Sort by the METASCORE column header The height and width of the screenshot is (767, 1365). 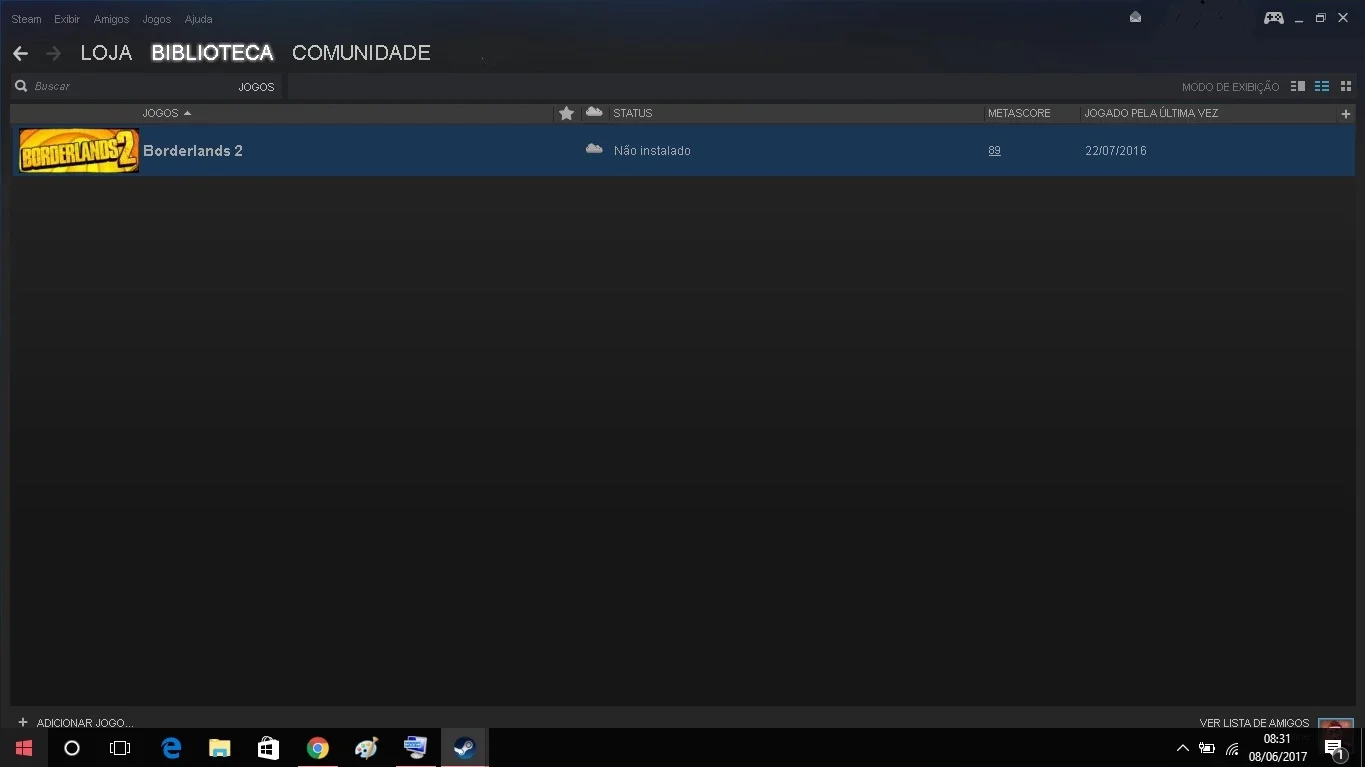pyautogui.click(x=1019, y=114)
